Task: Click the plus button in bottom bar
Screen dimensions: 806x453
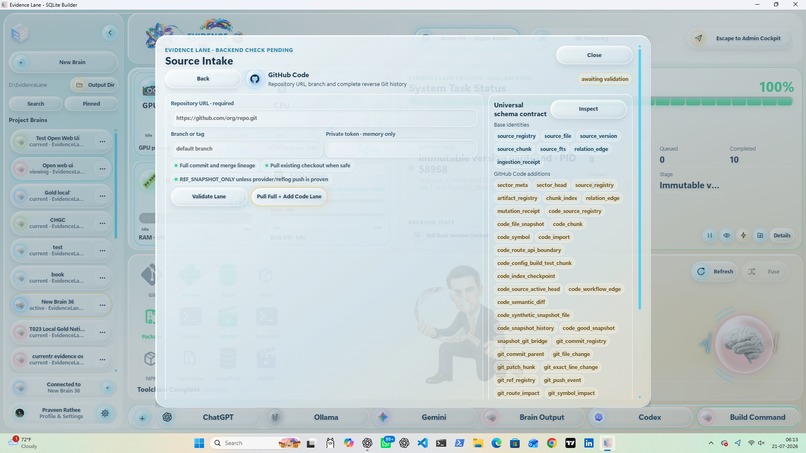Action: pyautogui.click(x=142, y=418)
